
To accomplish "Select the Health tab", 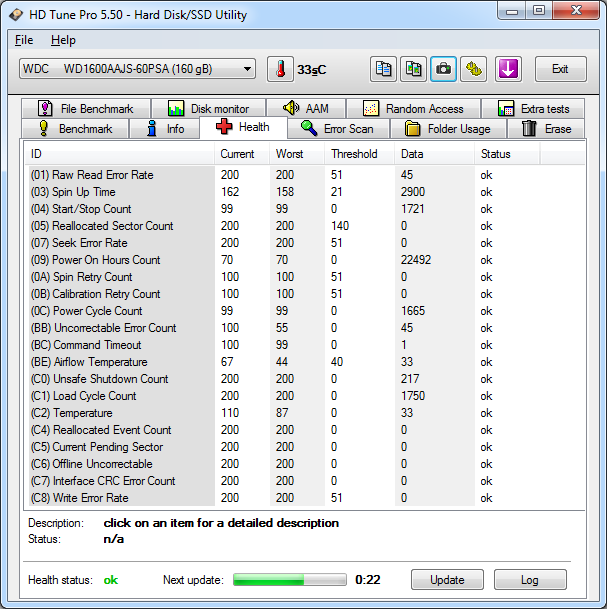I will (x=243, y=127).
